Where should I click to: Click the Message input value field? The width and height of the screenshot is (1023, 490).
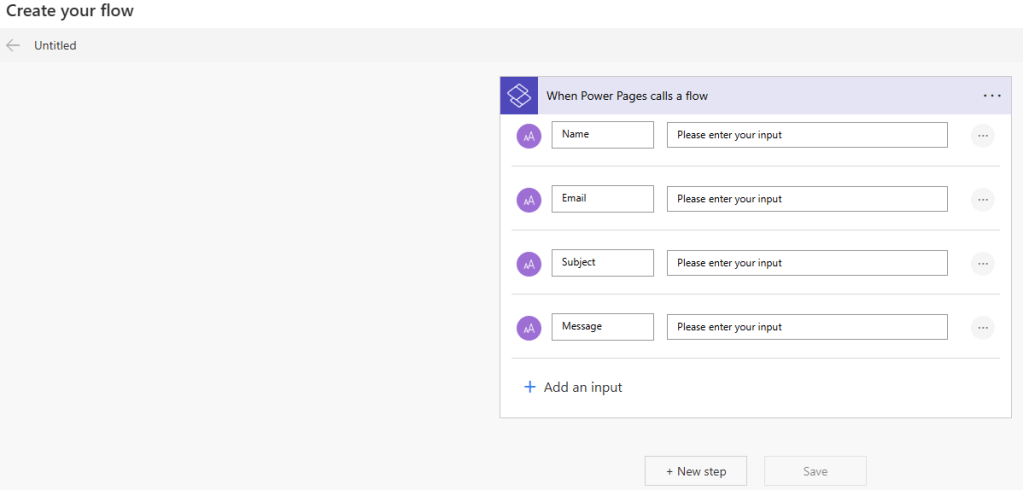click(806, 327)
